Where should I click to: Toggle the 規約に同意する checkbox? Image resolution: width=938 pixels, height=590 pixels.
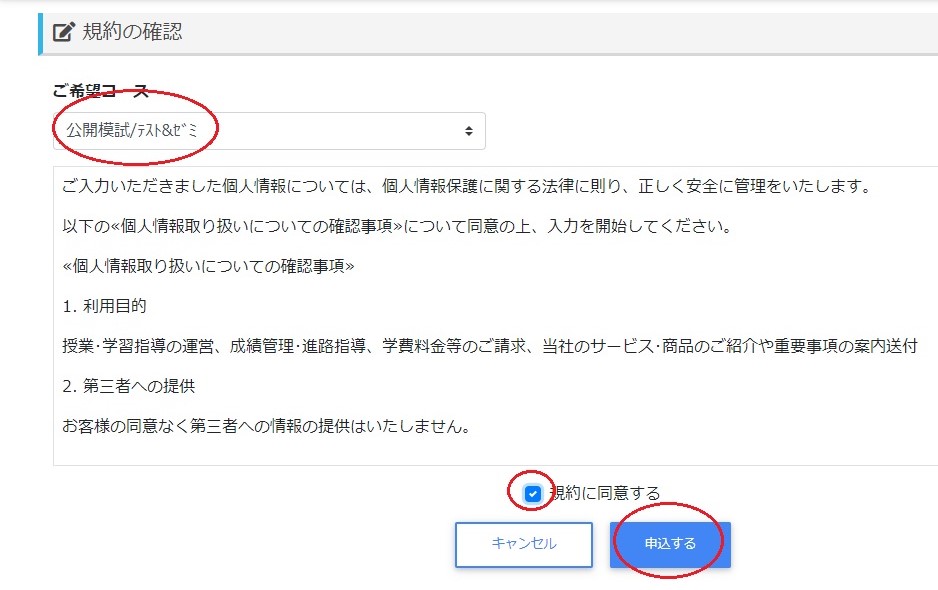[533, 493]
